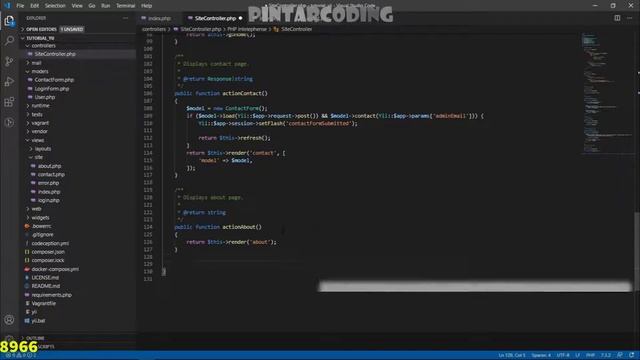Open LoginForm.php in models
The height and width of the screenshot is (360, 640).
51,89
